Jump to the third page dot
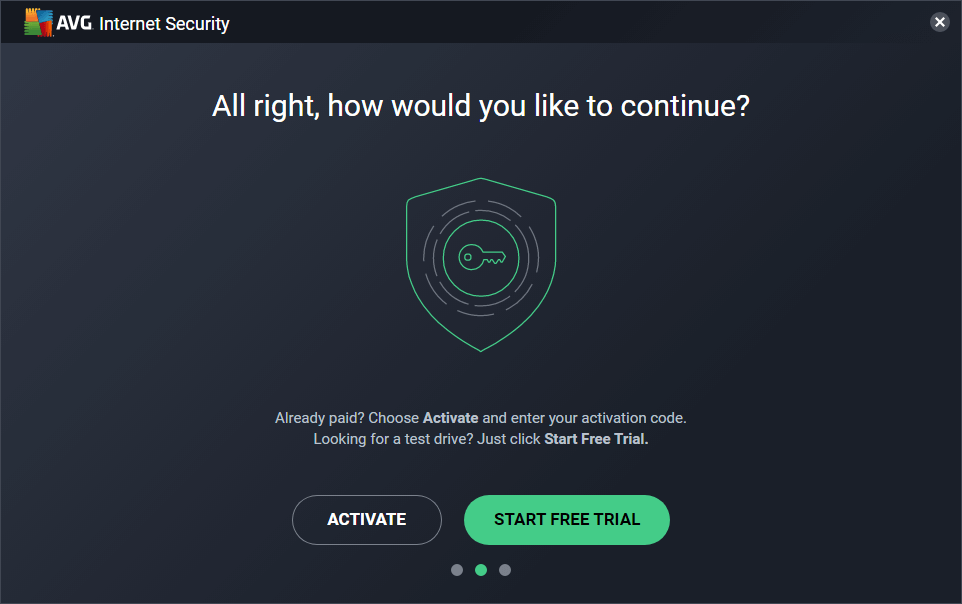The width and height of the screenshot is (962, 604). [505, 570]
